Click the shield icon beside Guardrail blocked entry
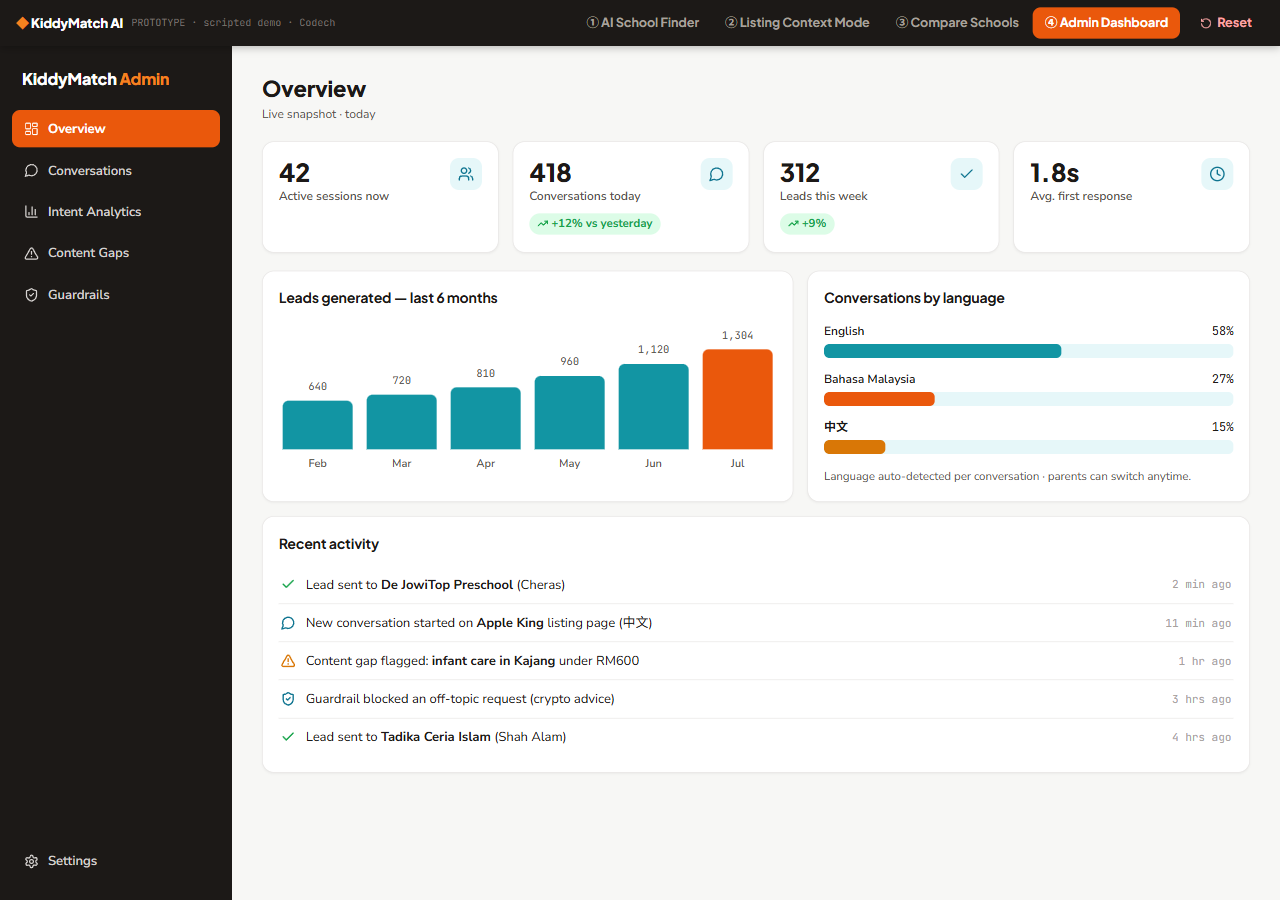Image resolution: width=1280 pixels, height=900 pixels. 288,699
